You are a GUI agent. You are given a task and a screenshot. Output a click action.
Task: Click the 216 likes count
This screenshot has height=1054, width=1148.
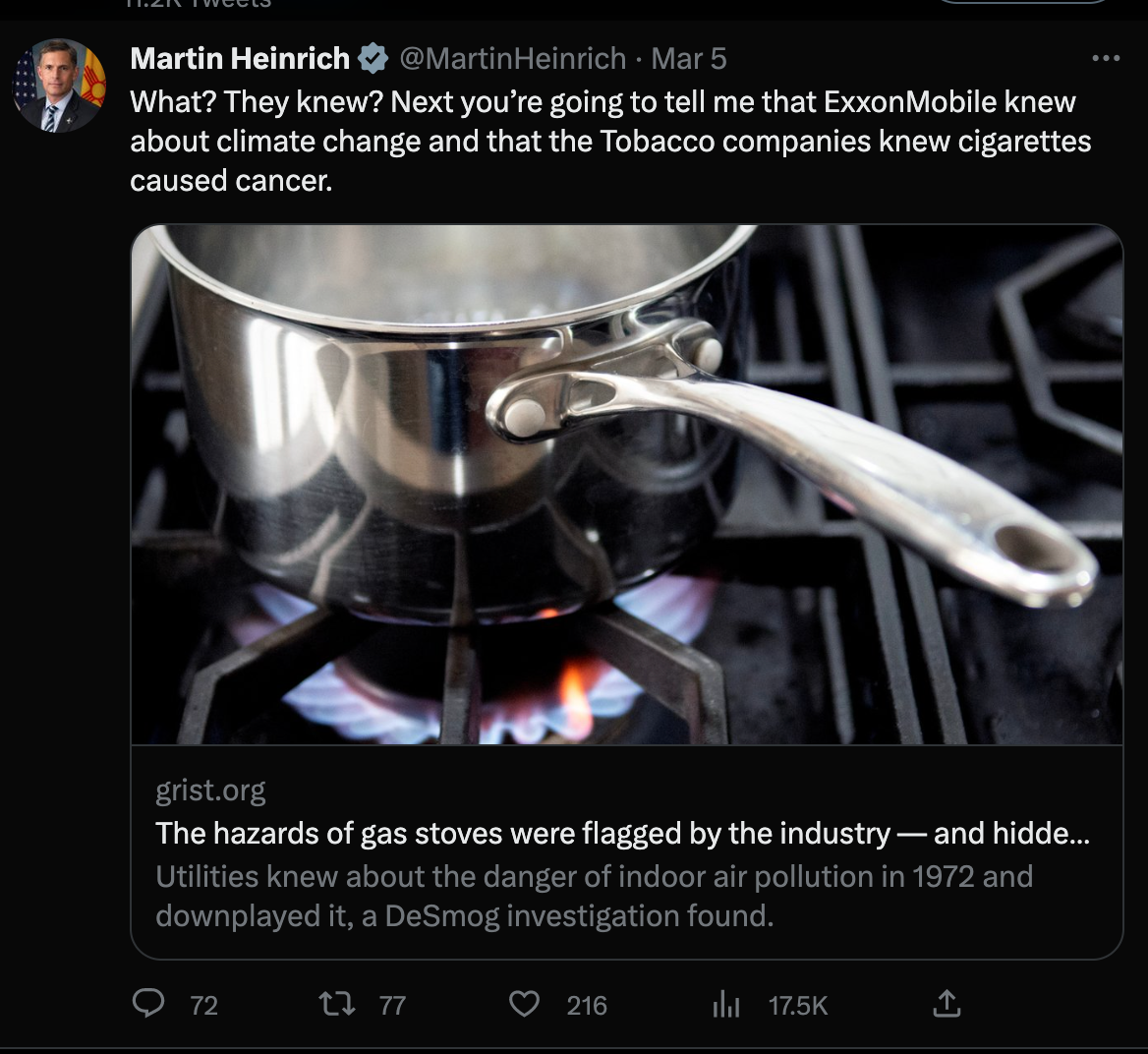coord(587,1005)
